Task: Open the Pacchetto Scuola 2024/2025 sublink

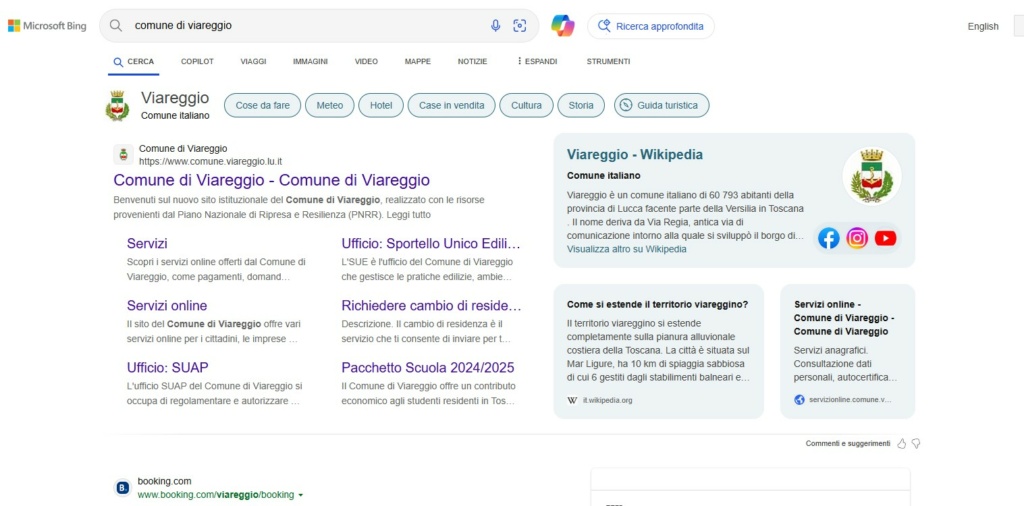Action: [x=428, y=367]
